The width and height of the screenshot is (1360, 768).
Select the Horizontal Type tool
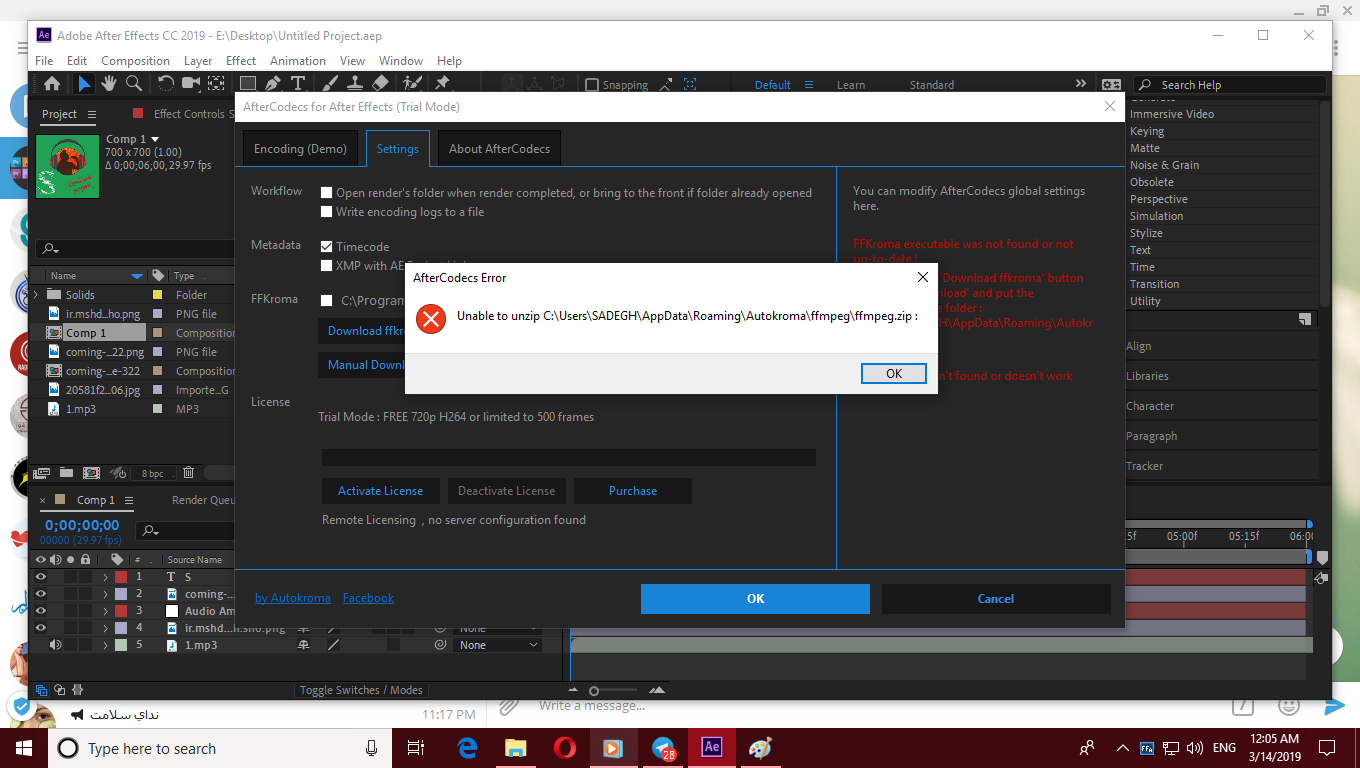[x=297, y=85]
